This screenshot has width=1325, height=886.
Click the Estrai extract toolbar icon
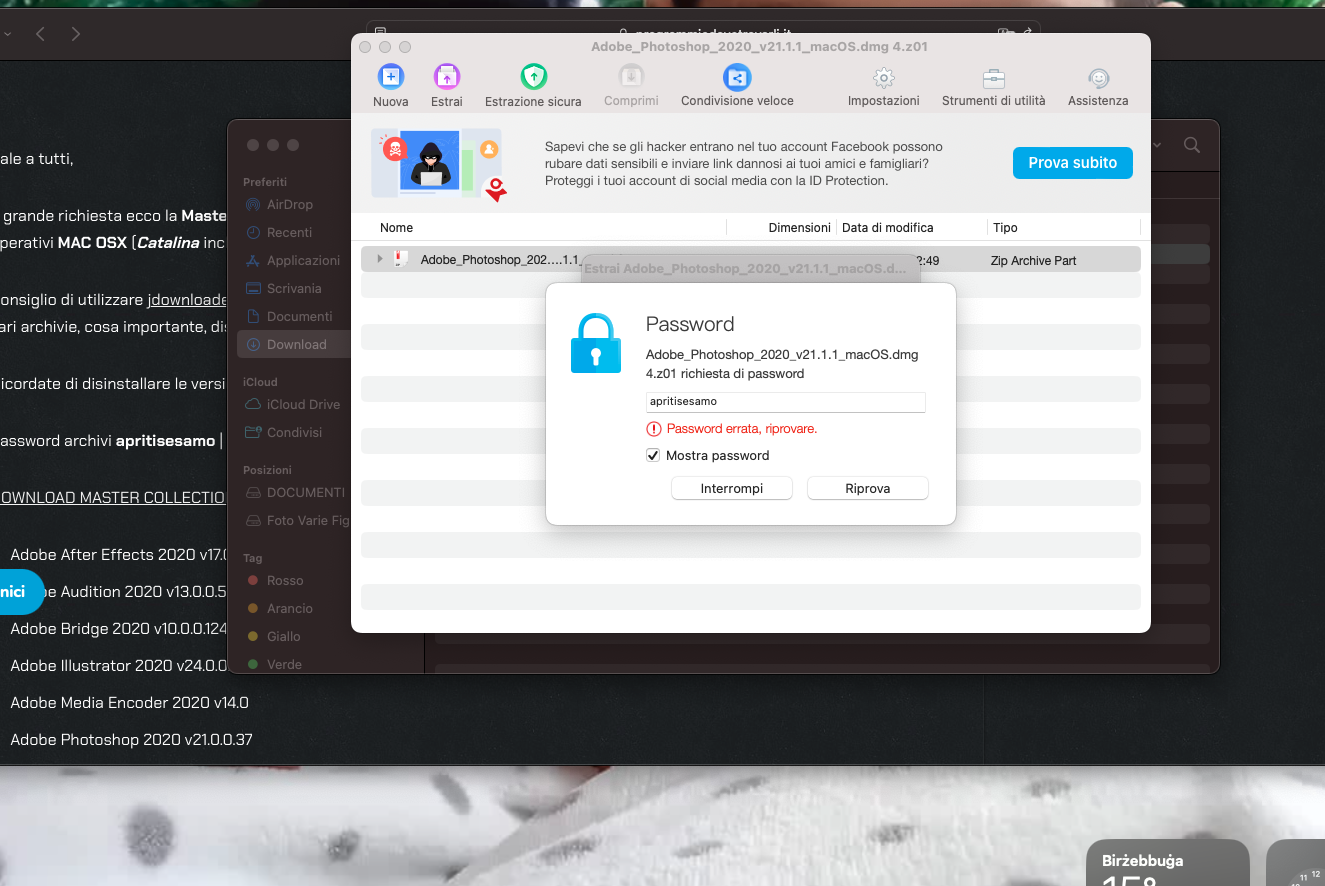(x=447, y=77)
